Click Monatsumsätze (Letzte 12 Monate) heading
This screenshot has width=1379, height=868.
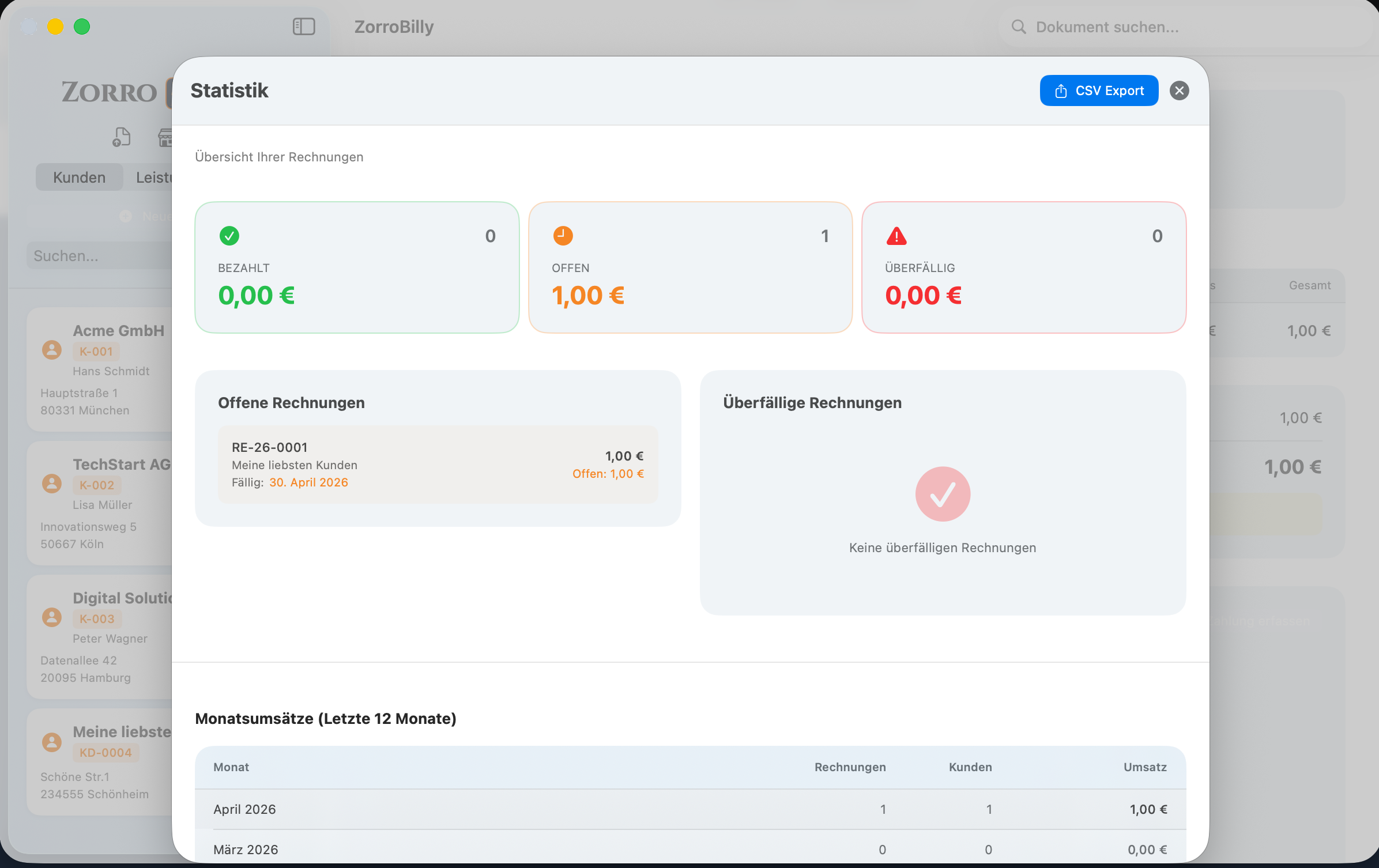pos(326,719)
